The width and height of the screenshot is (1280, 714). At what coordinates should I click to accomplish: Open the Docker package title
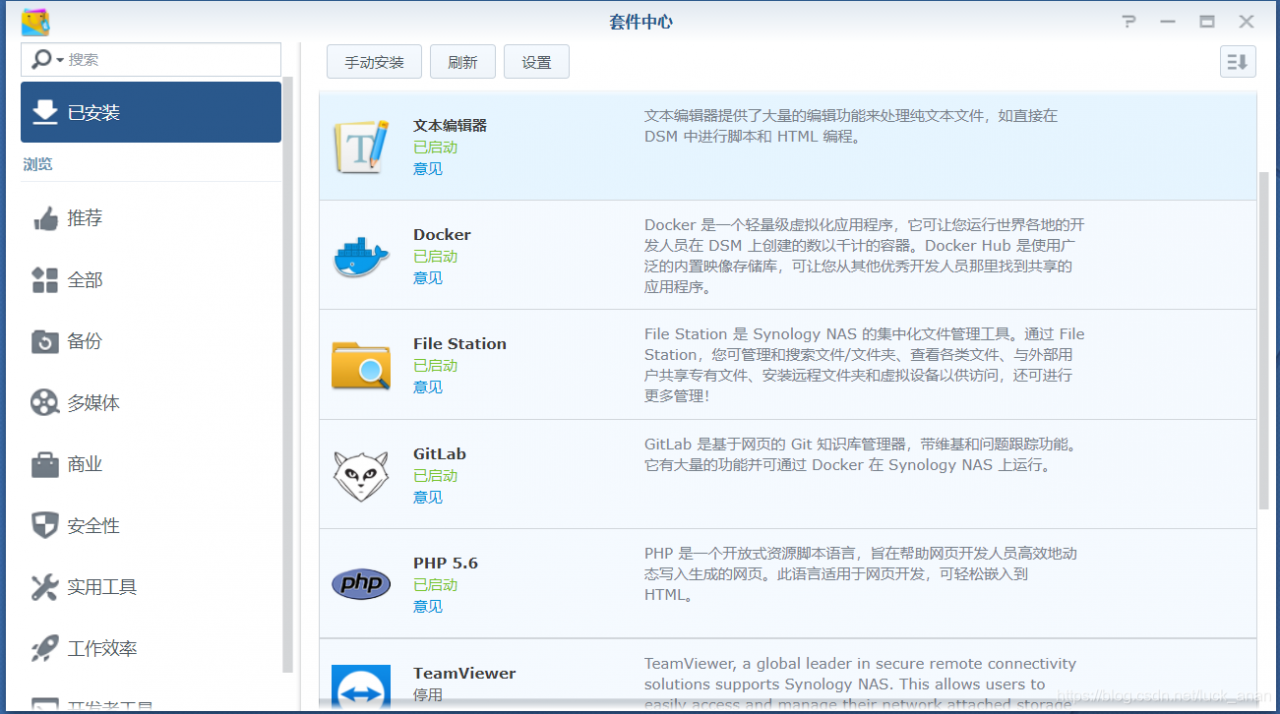[442, 235]
